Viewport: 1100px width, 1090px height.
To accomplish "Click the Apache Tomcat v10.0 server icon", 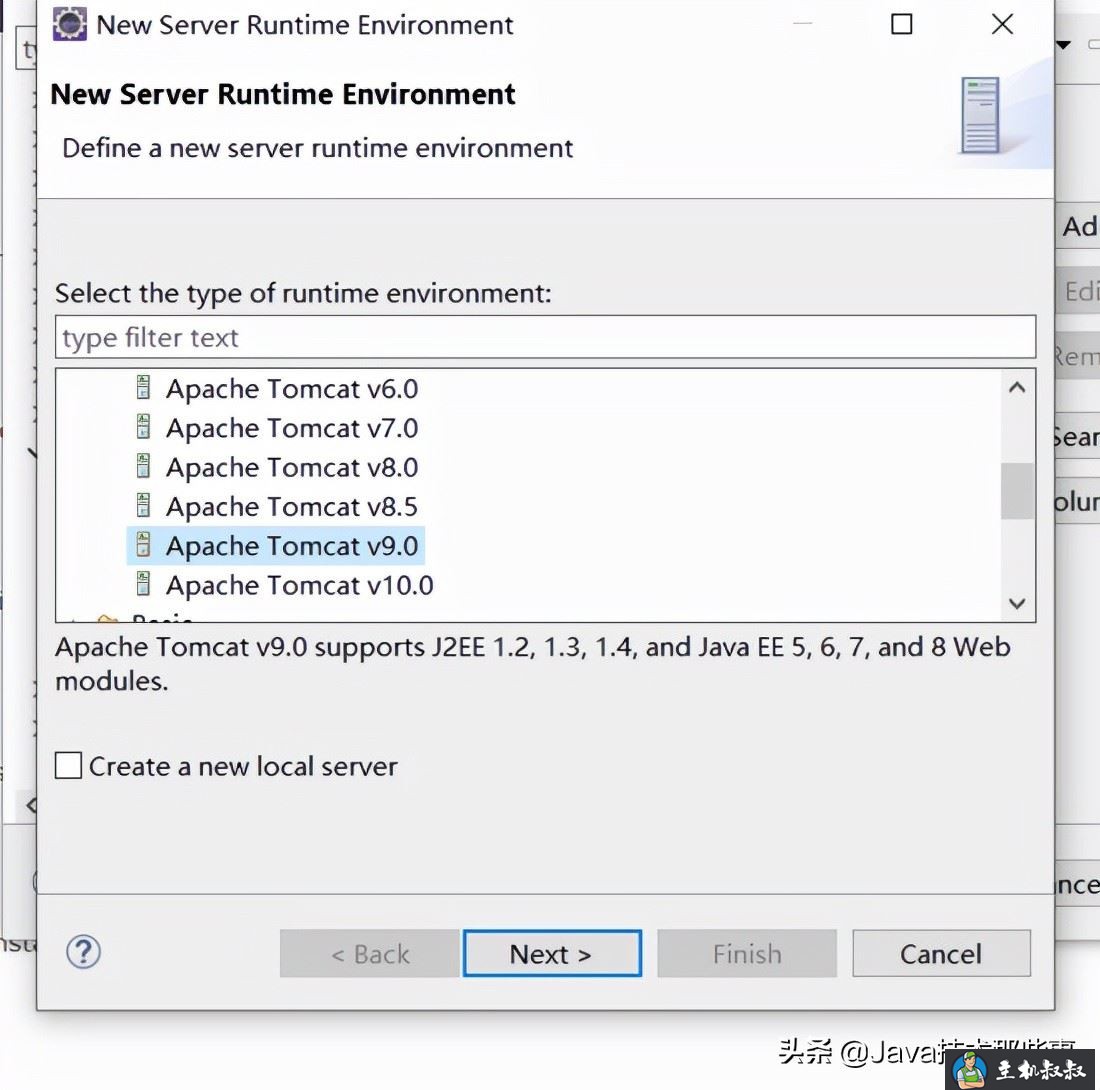I will click(x=143, y=584).
